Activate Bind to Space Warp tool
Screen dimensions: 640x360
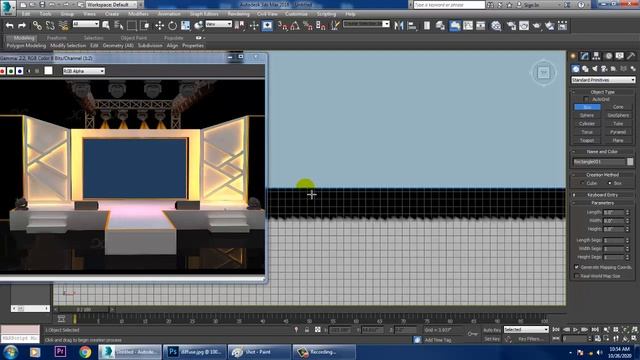click(63, 26)
